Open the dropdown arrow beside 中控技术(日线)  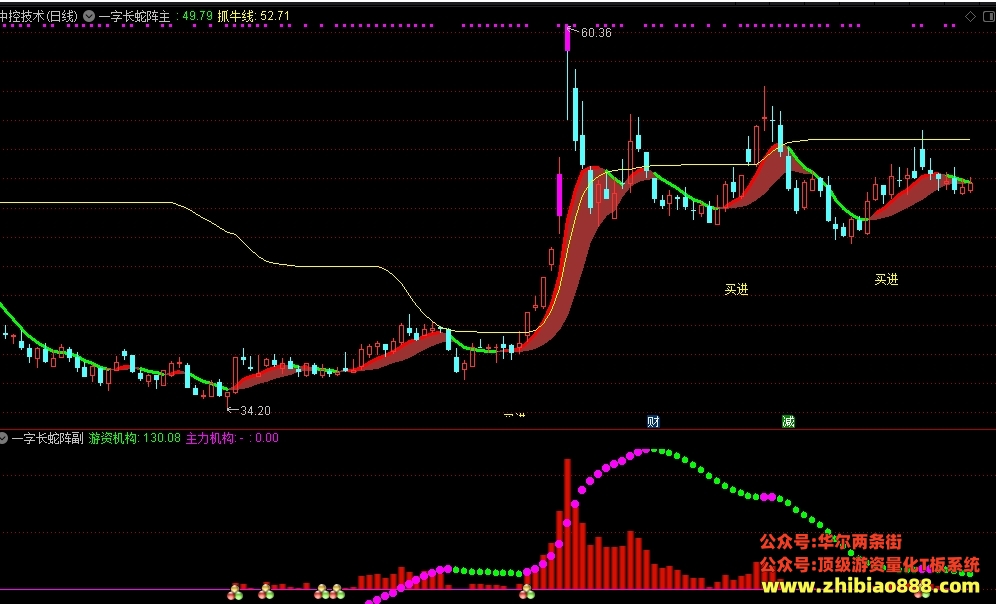tap(89, 16)
